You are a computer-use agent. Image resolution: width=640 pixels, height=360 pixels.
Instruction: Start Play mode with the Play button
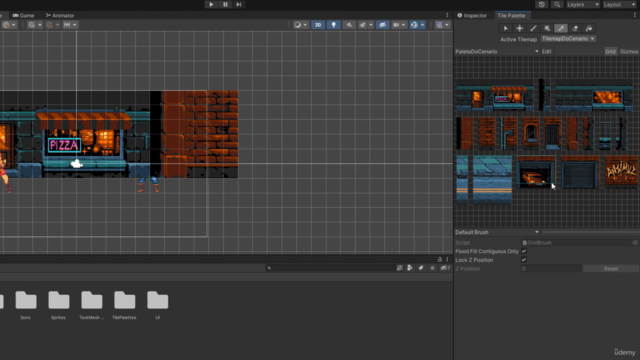pos(211,4)
